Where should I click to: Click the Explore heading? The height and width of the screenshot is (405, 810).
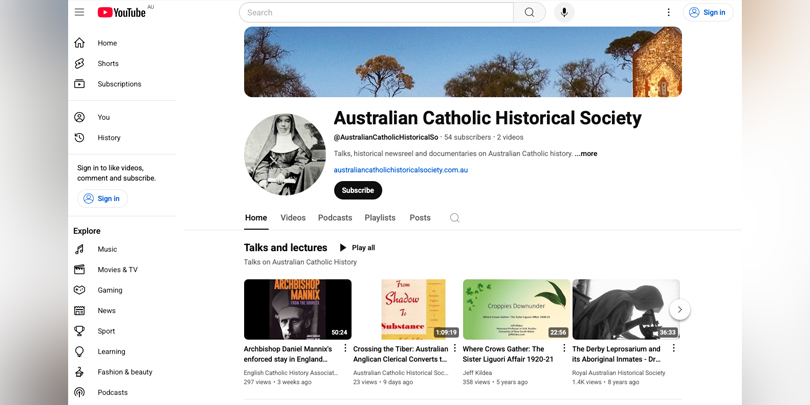pyautogui.click(x=87, y=231)
